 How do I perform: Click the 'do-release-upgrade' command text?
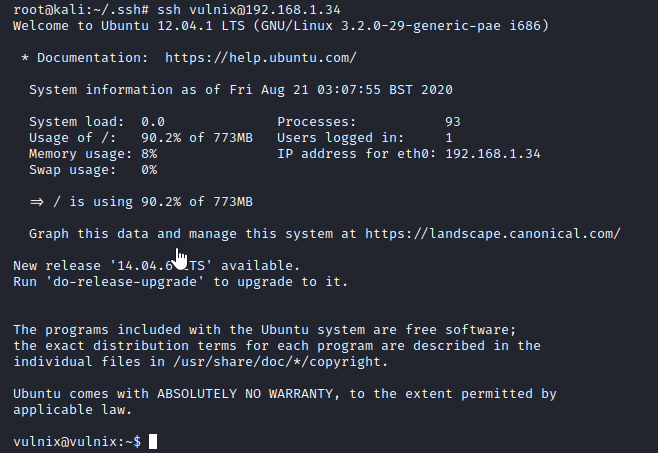click(125, 281)
